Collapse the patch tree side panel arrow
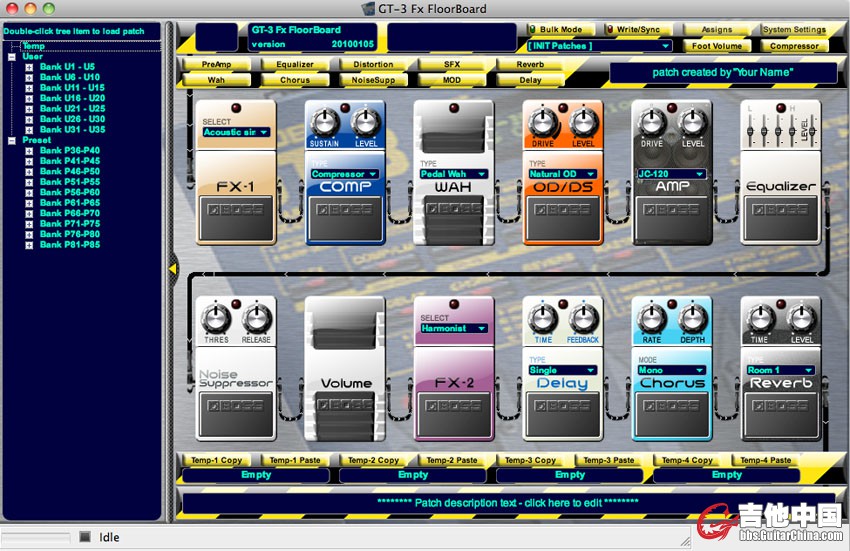The width and height of the screenshot is (850, 551). click(172, 268)
